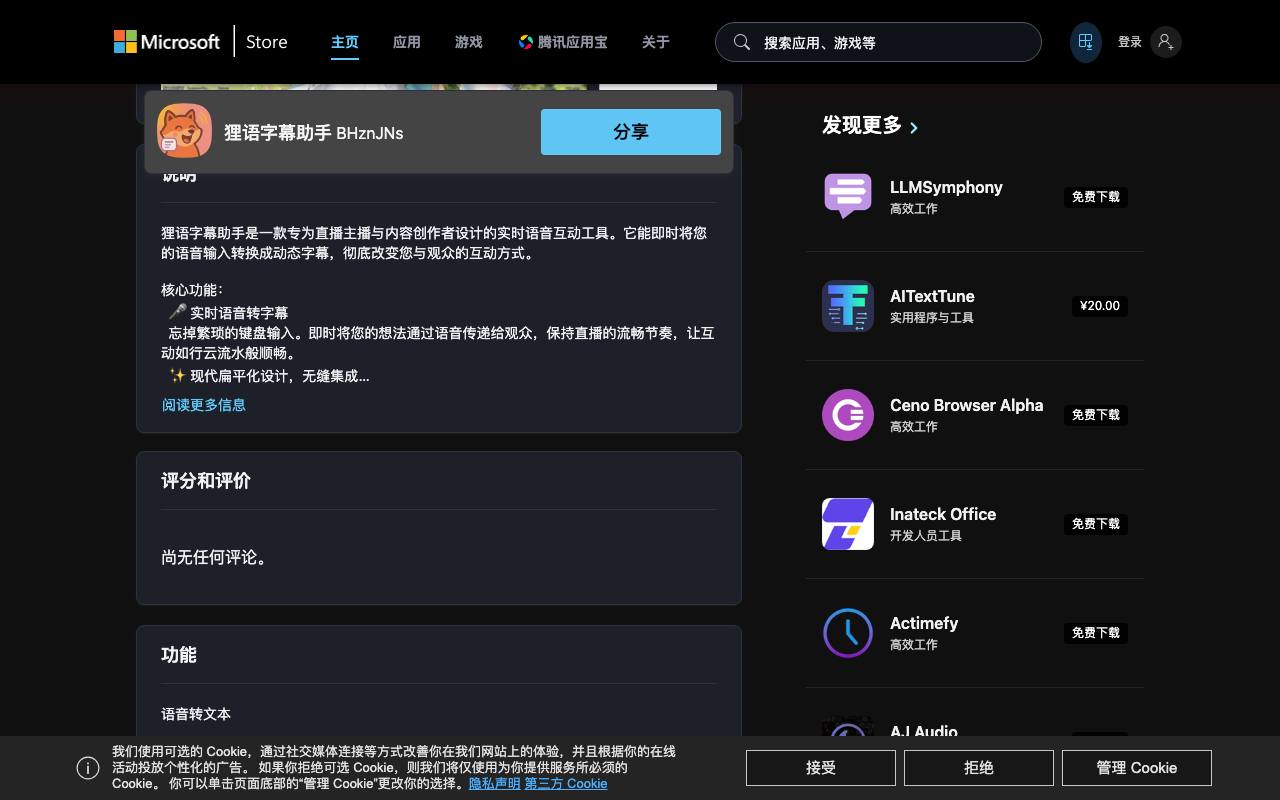Image resolution: width=1280 pixels, height=800 pixels.
Task: Reject cookies with 拒绝 button
Action: pos(979,768)
